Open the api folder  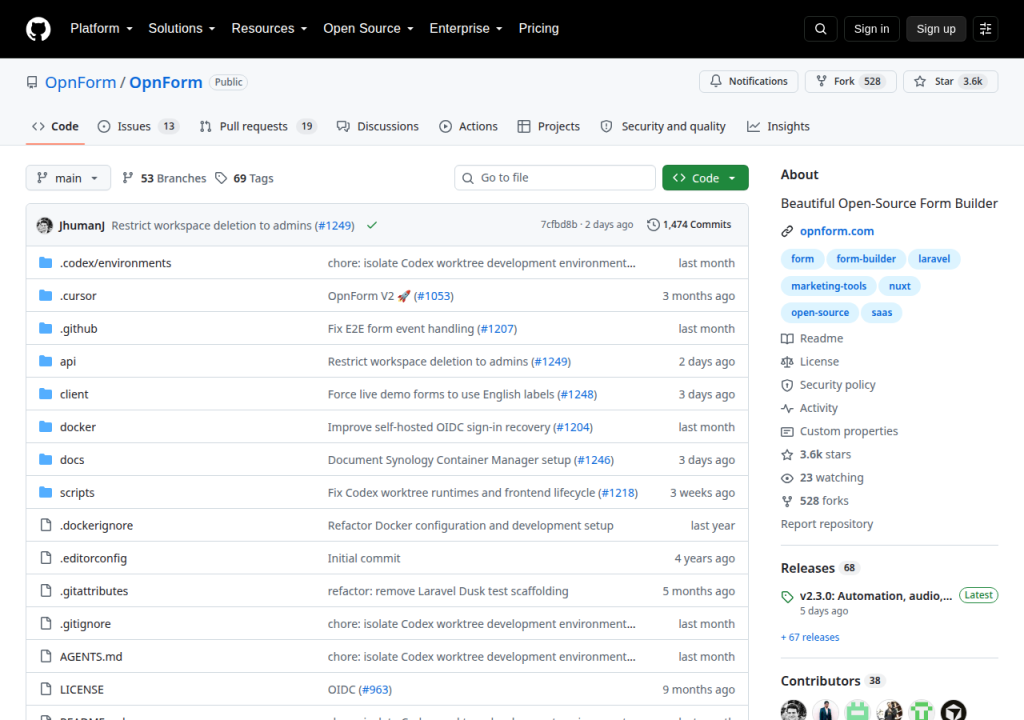coord(68,361)
